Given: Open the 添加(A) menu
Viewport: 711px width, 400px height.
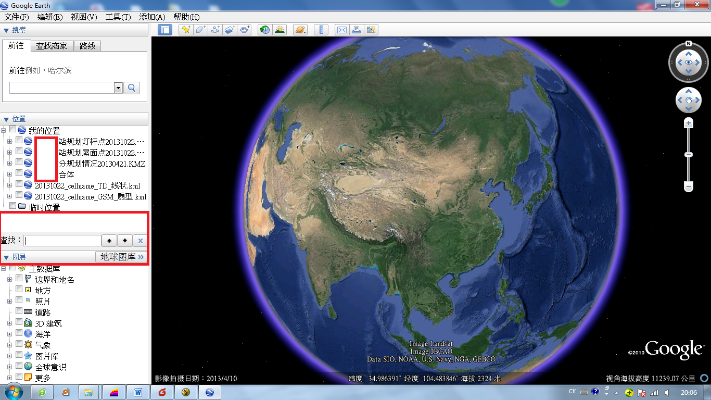Looking at the screenshot, I should point(152,17).
